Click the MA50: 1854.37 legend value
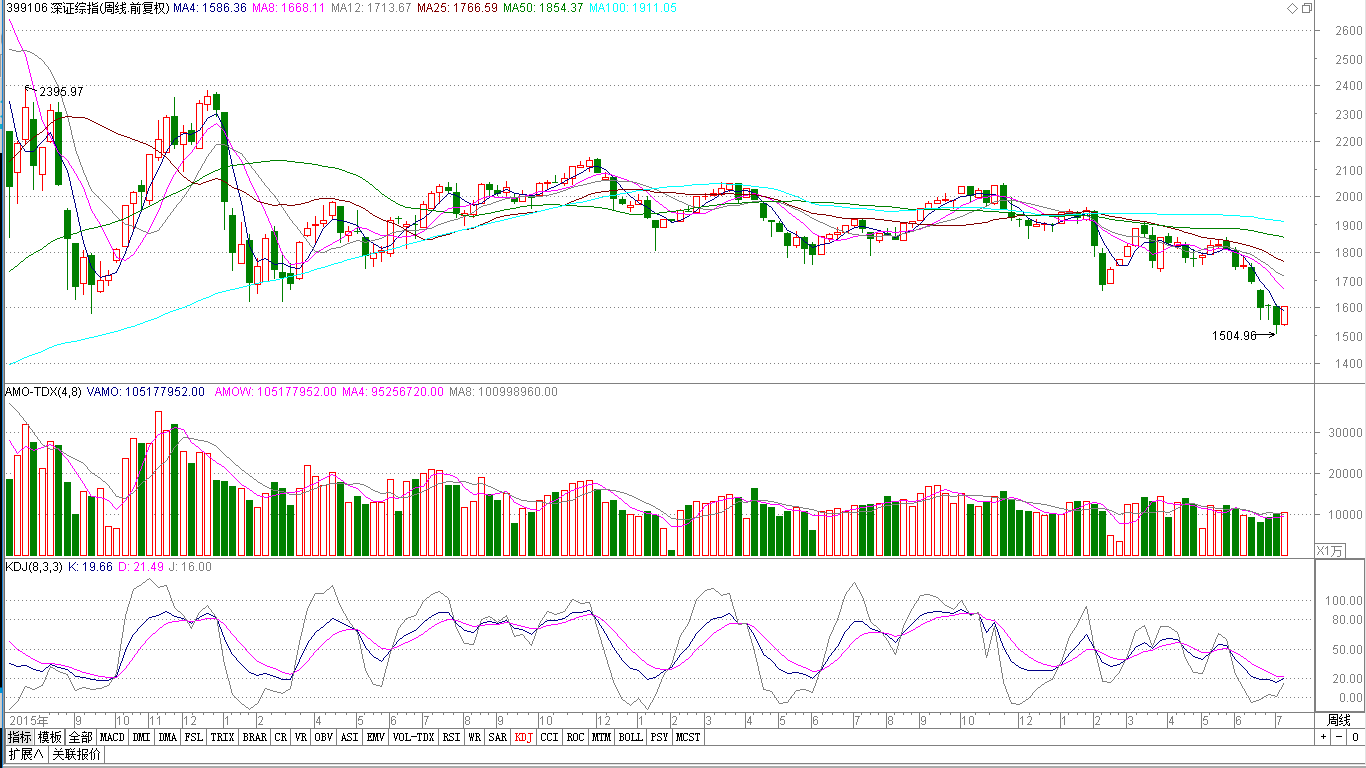This screenshot has height=768, width=1366. (x=544, y=8)
